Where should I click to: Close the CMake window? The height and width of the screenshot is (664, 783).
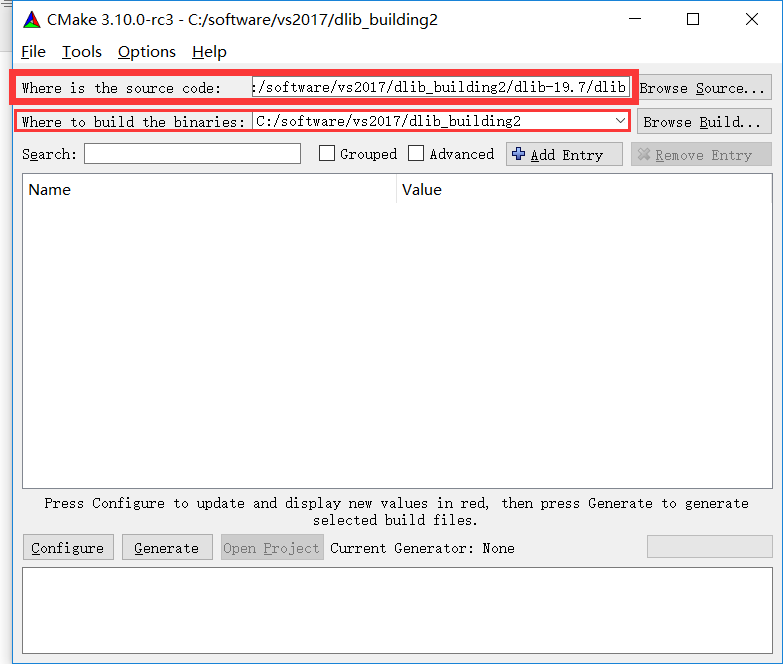point(752,19)
